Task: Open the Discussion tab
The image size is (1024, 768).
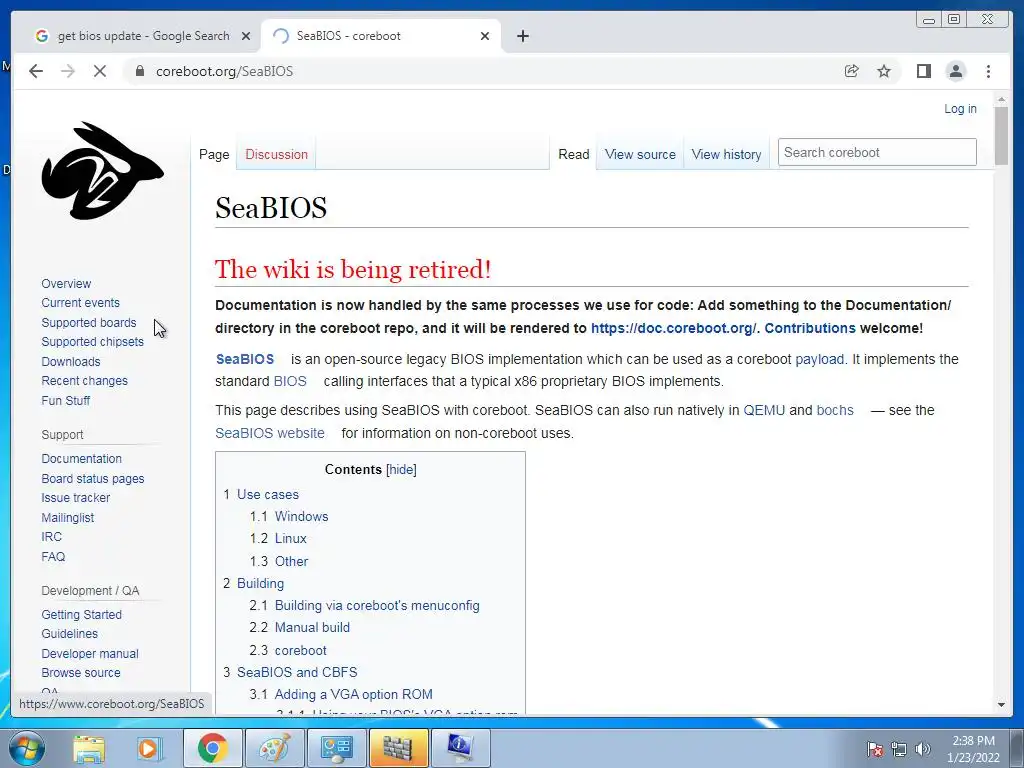Action: coord(276,155)
